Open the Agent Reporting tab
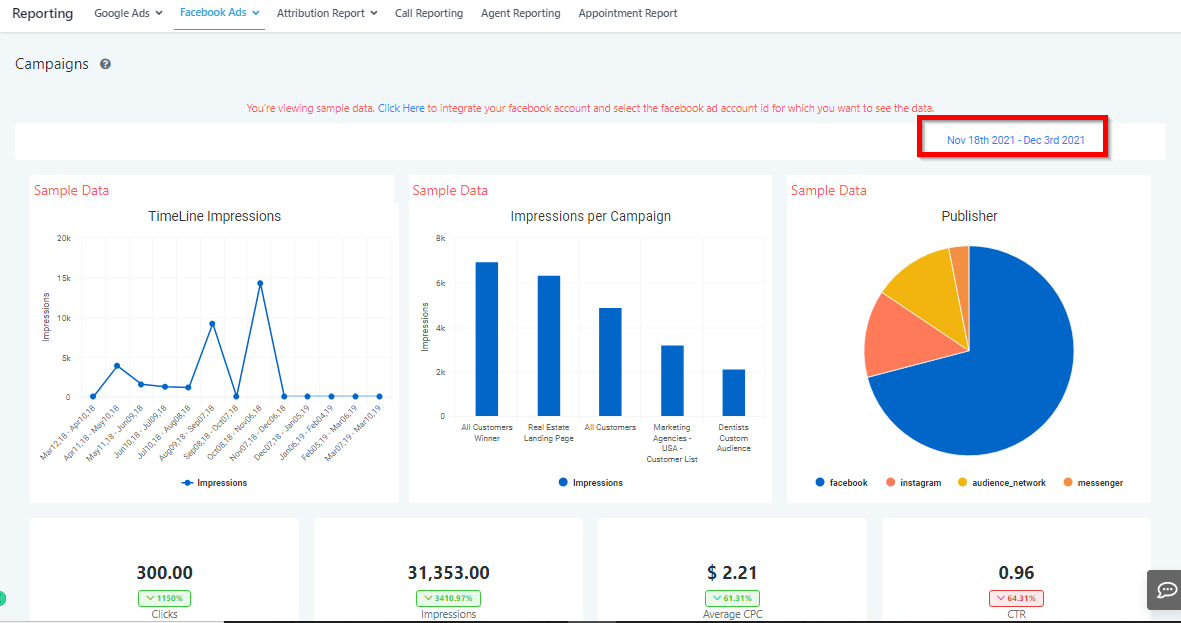 (520, 14)
